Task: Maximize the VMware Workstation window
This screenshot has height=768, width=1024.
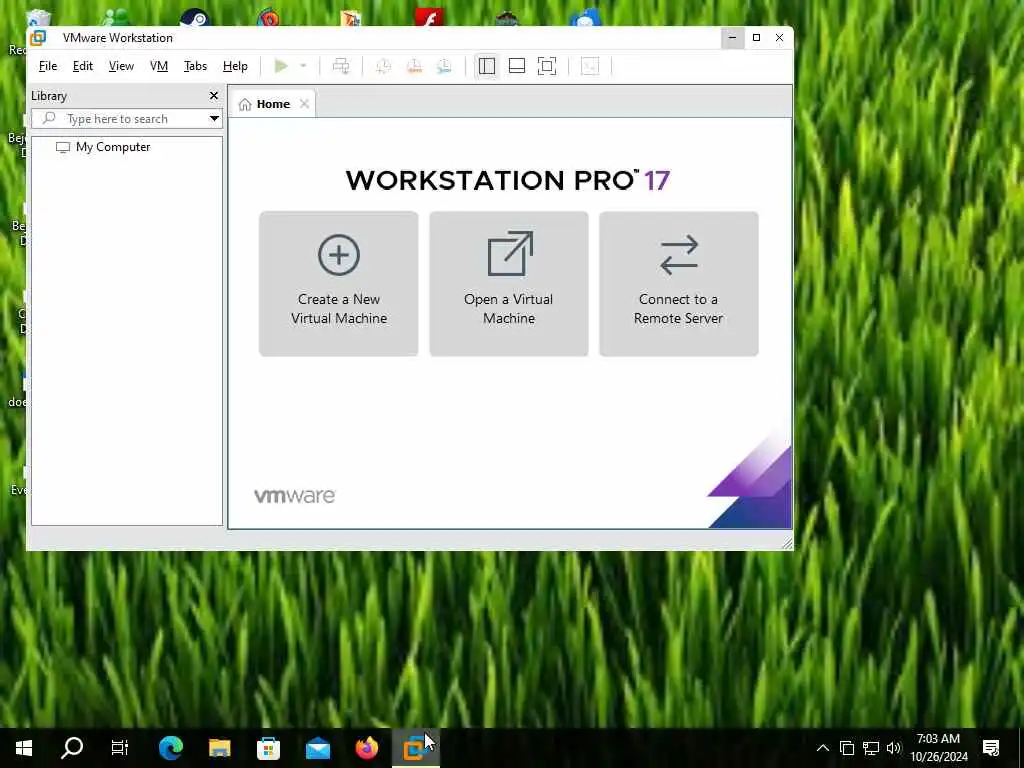Action: (756, 38)
